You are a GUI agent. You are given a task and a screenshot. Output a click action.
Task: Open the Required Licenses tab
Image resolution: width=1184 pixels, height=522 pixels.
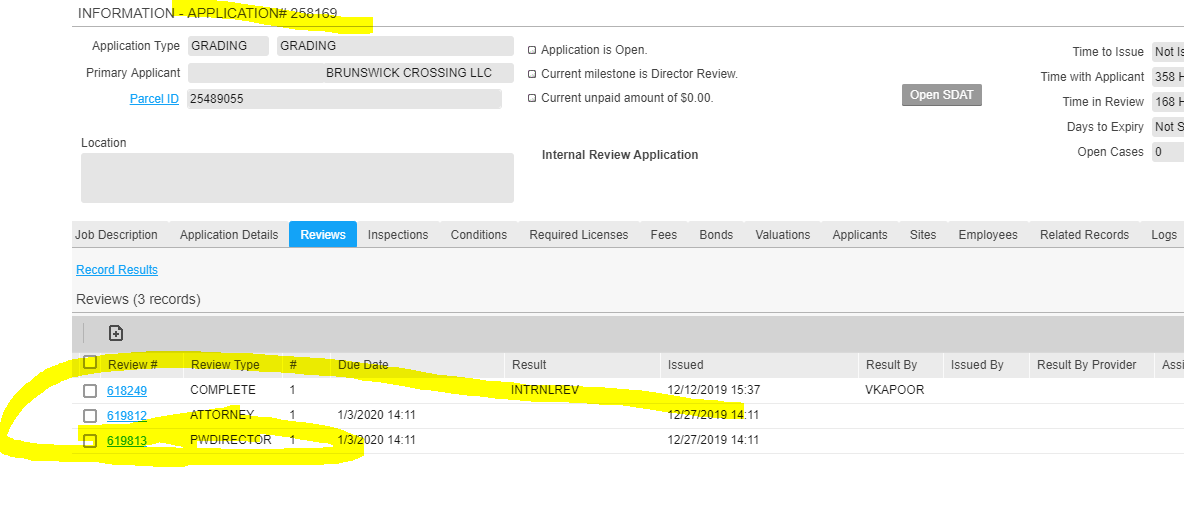(578, 235)
